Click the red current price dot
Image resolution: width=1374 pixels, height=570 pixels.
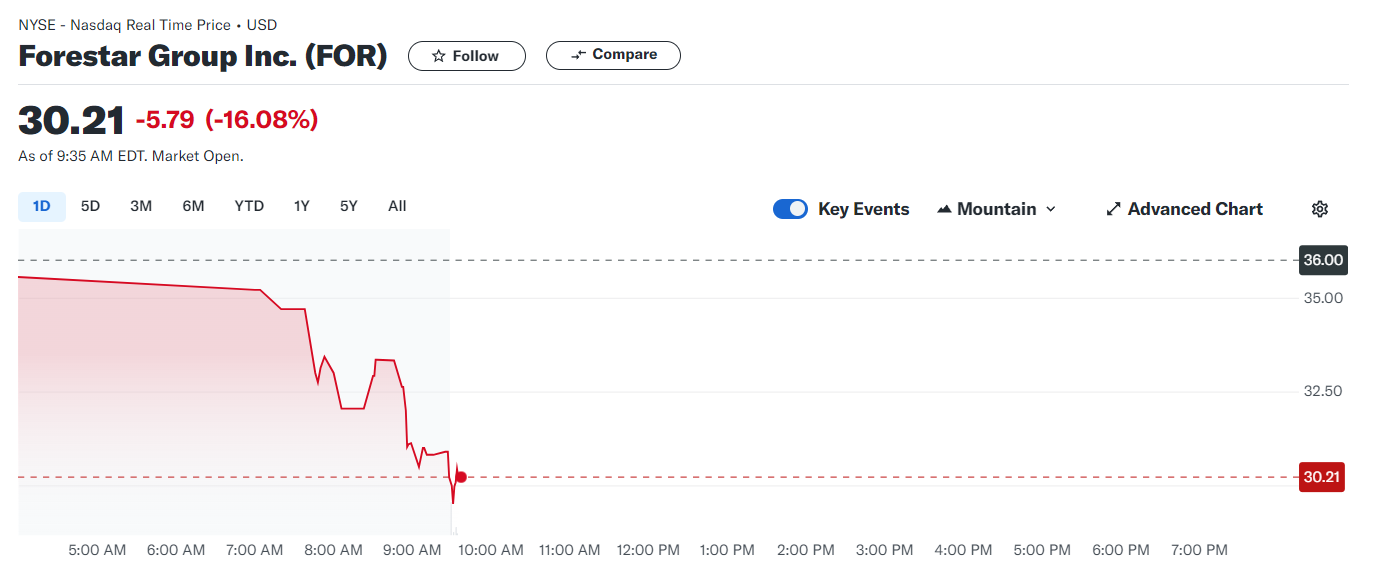460,477
